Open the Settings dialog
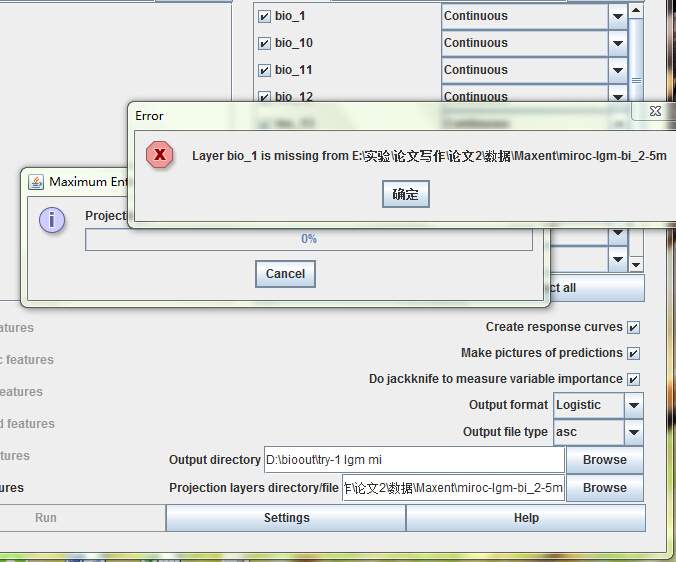The image size is (676, 562). [286, 518]
